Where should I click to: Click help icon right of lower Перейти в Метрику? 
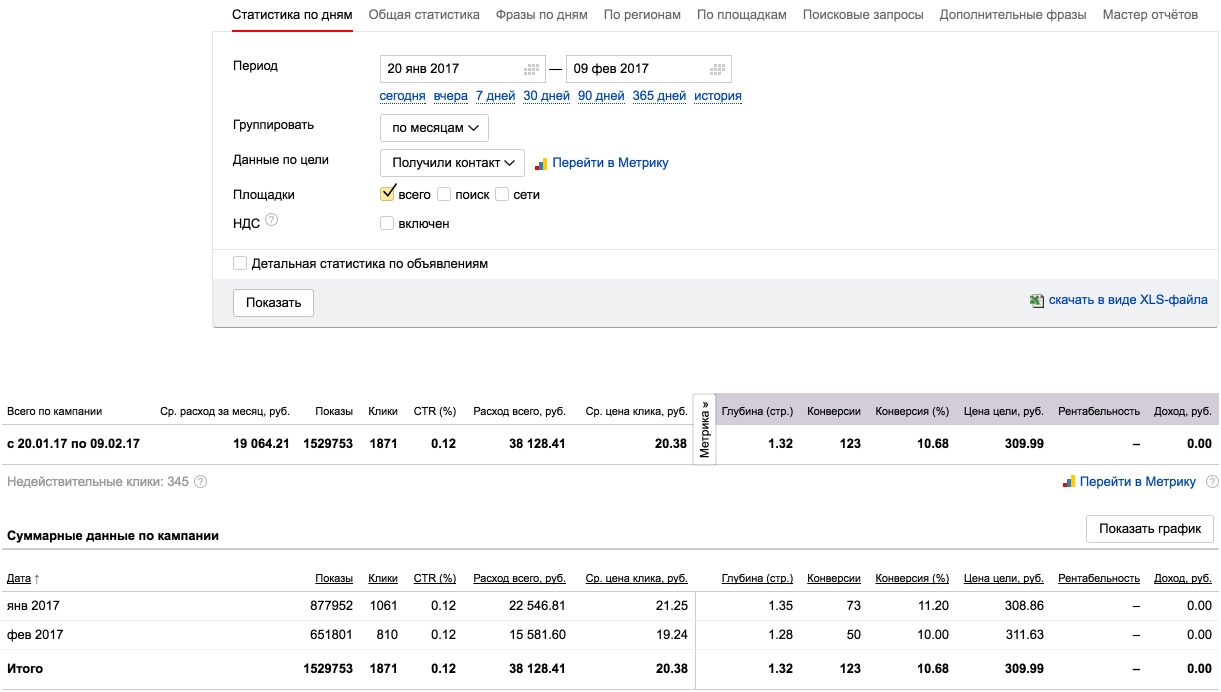coord(1212,482)
